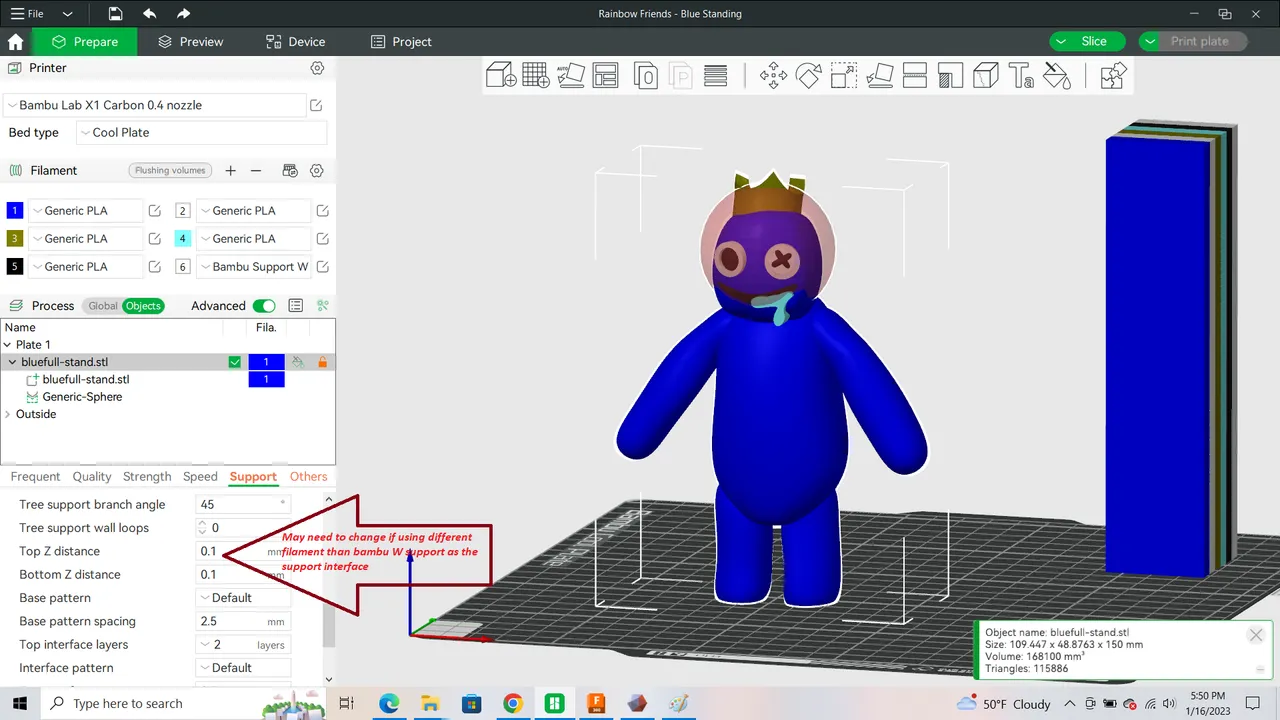Select the Scale tool
1280x720 pixels.
[844, 75]
